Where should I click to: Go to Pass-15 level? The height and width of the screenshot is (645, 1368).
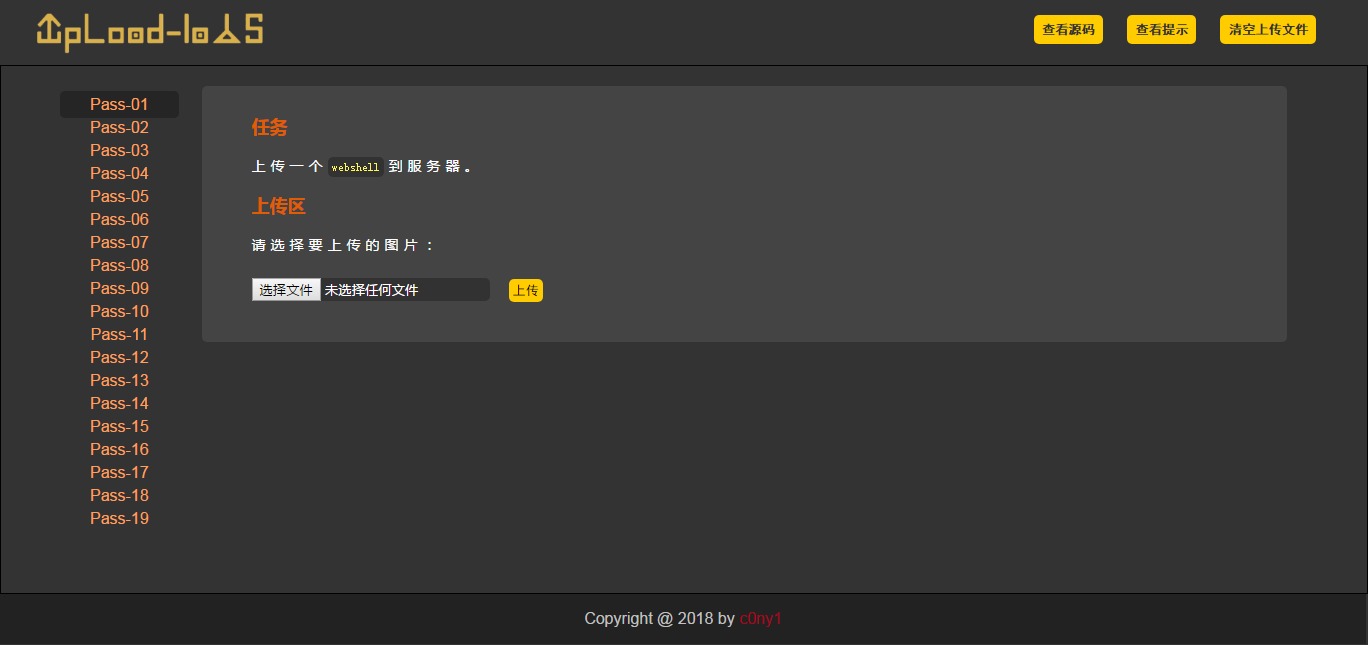119,426
